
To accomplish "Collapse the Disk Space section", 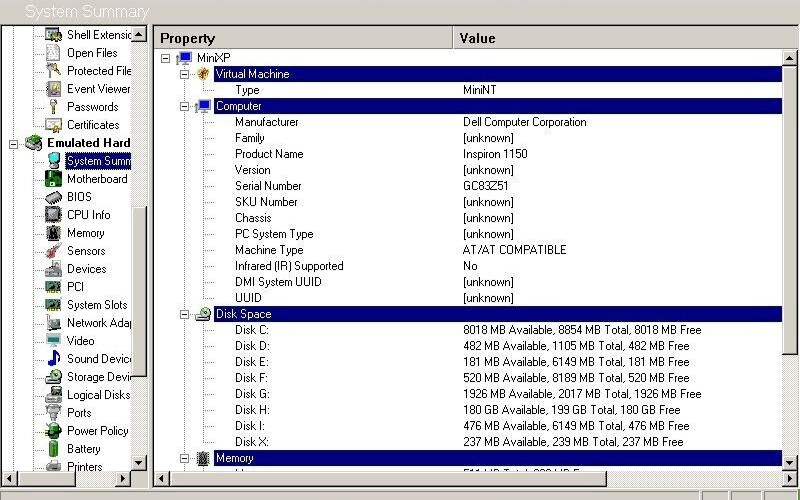I will pyautogui.click(x=184, y=314).
